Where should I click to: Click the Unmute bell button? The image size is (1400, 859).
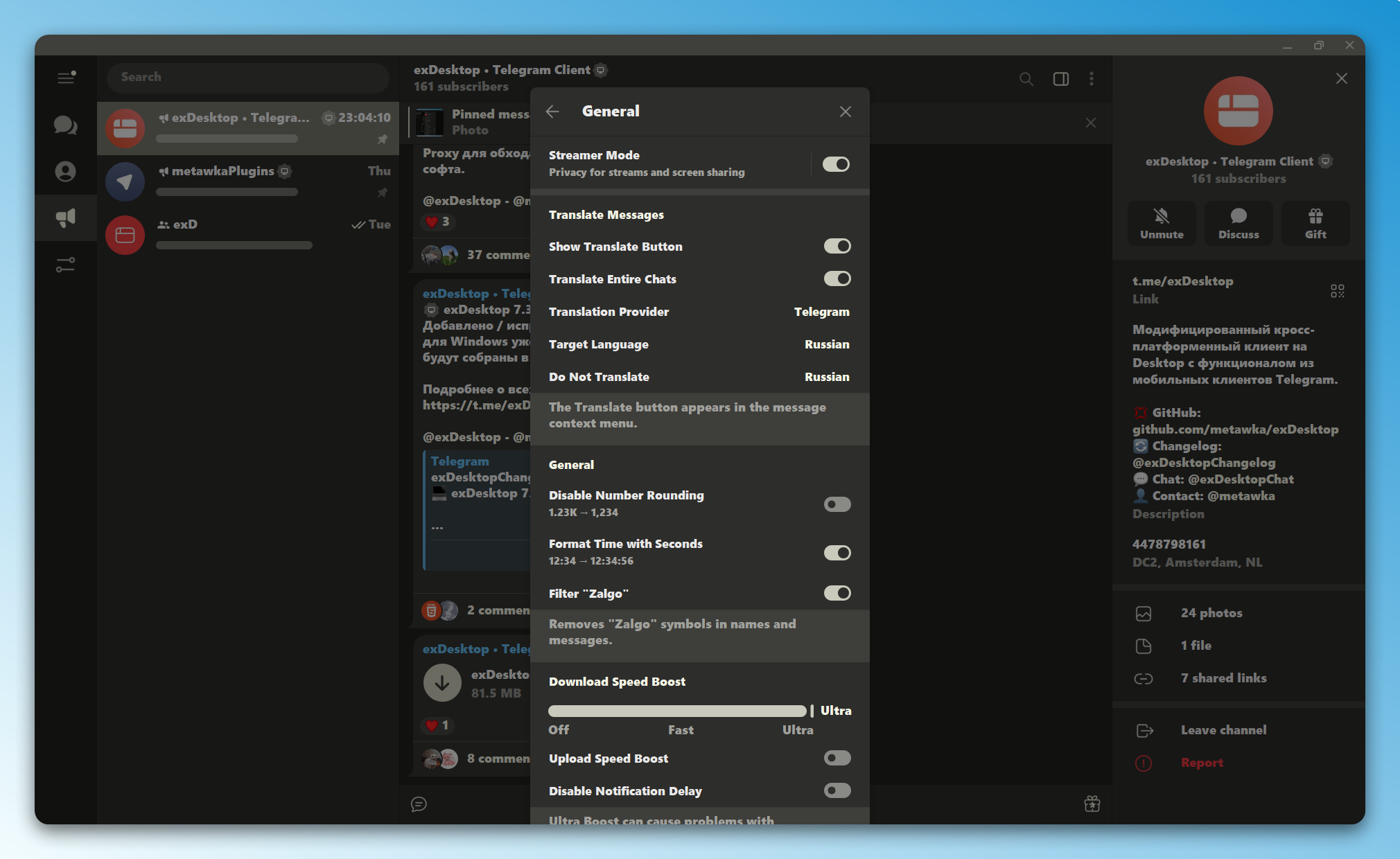click(1162, 223)
